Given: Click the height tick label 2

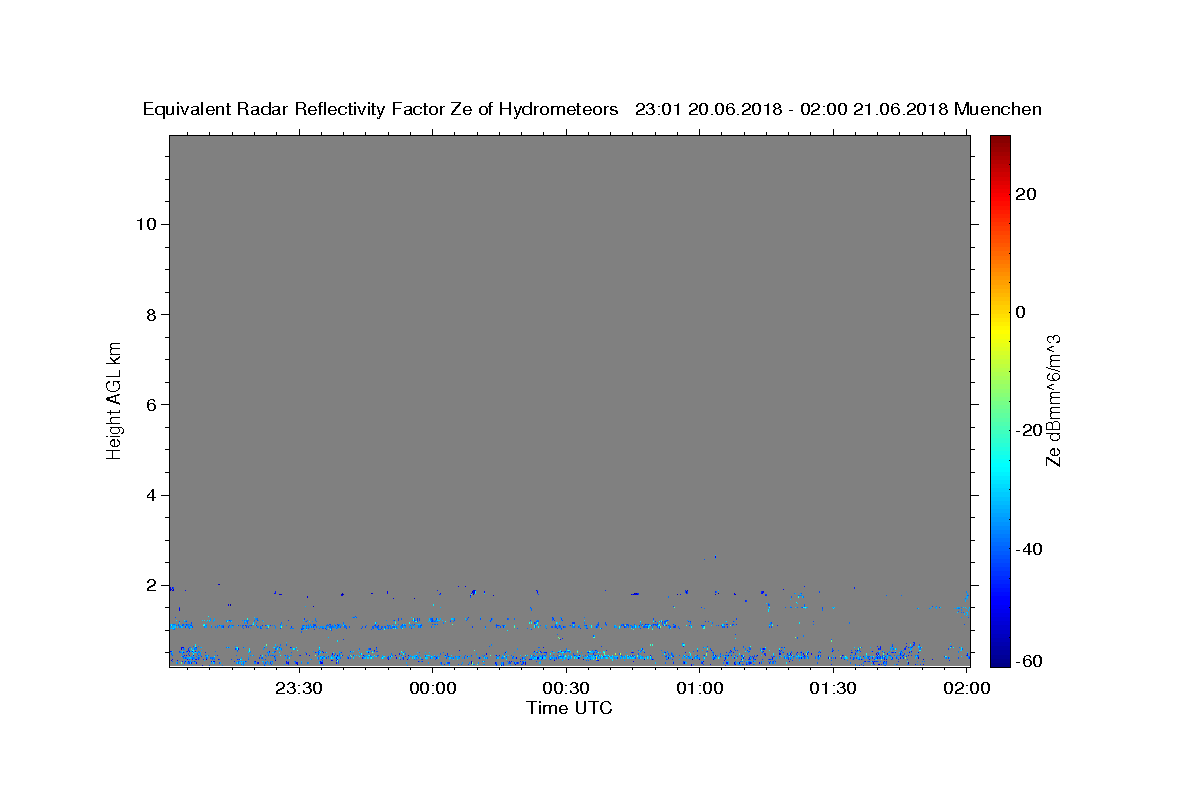Looking at the screenshot, I should tap(152, 585).
